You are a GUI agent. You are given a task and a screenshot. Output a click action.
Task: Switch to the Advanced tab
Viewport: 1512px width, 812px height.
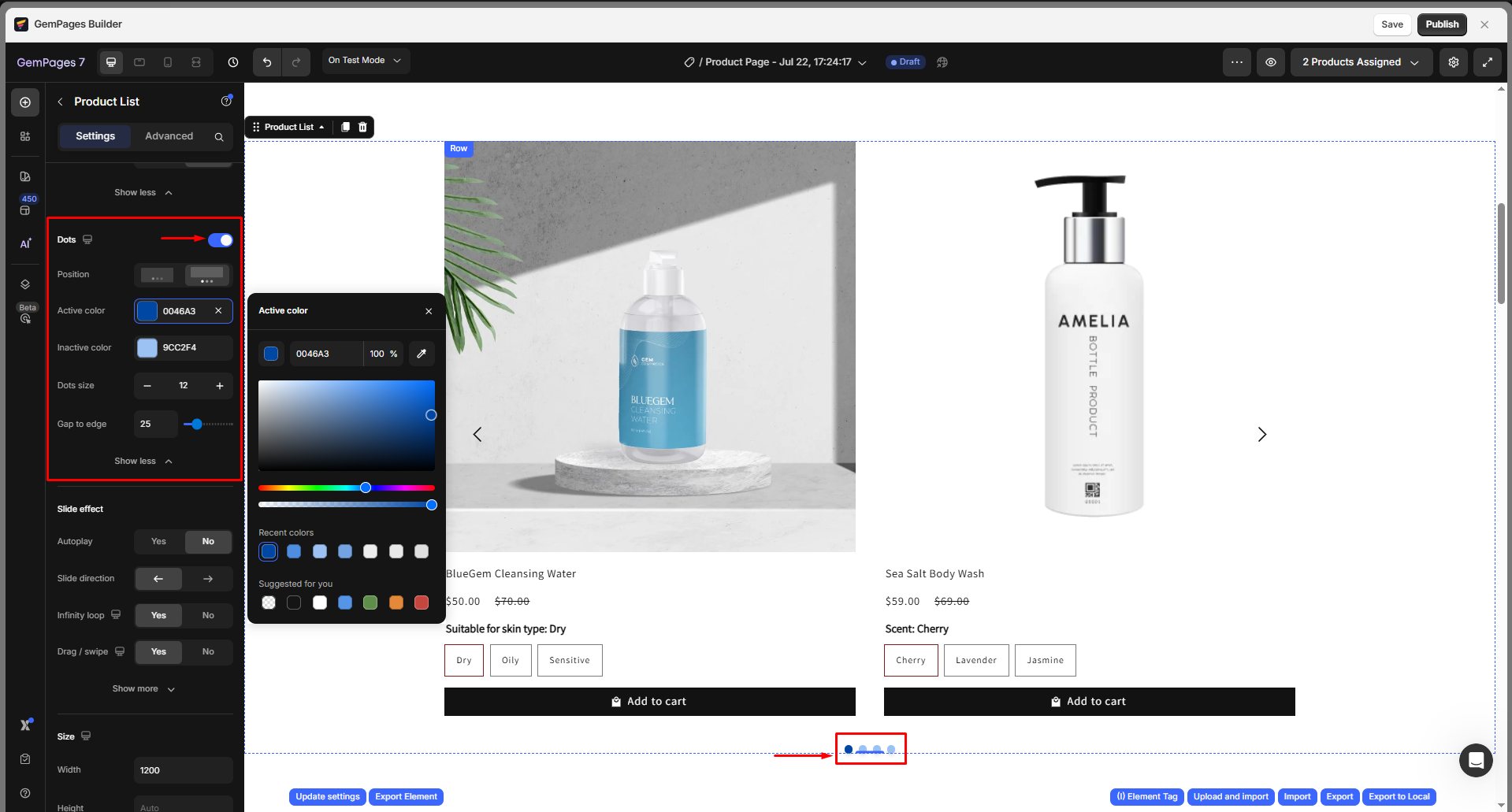click(x=169, y=136)
